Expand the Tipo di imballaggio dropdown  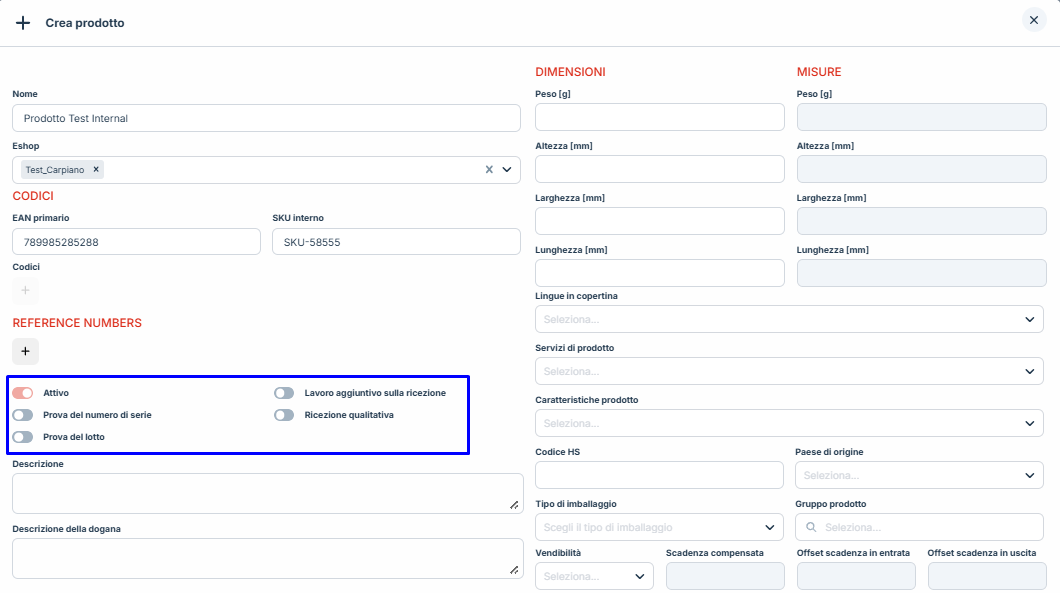coord(659,527)
